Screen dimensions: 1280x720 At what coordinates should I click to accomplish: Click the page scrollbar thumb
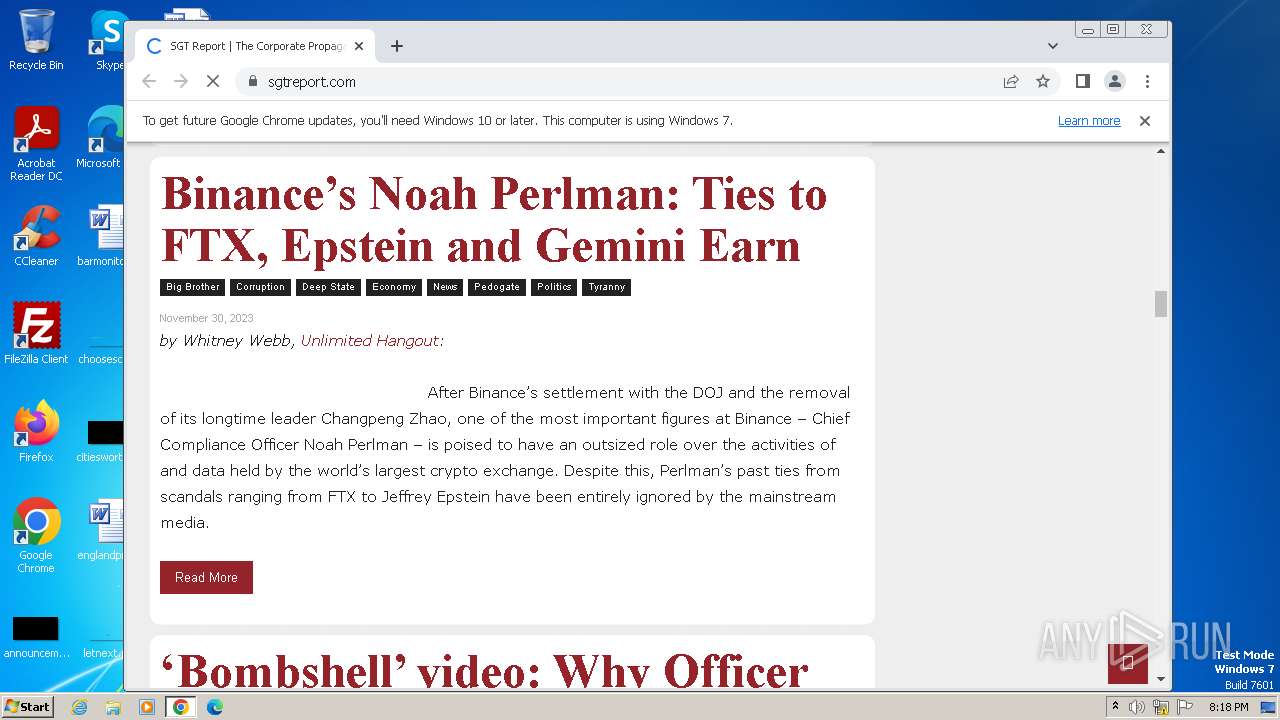[1160, 304]
